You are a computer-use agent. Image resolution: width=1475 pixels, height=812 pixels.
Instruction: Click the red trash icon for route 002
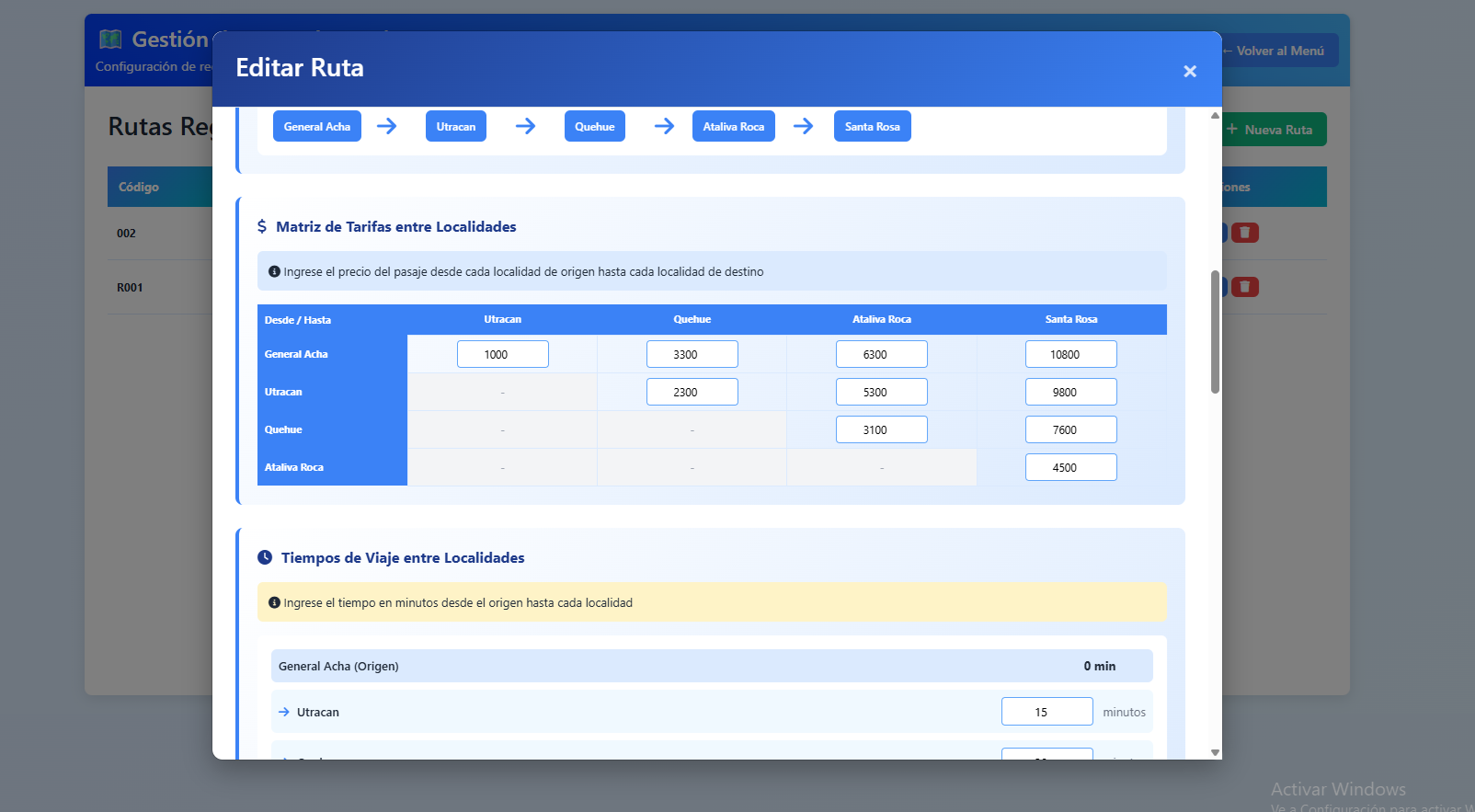[x=1244, y=233]
